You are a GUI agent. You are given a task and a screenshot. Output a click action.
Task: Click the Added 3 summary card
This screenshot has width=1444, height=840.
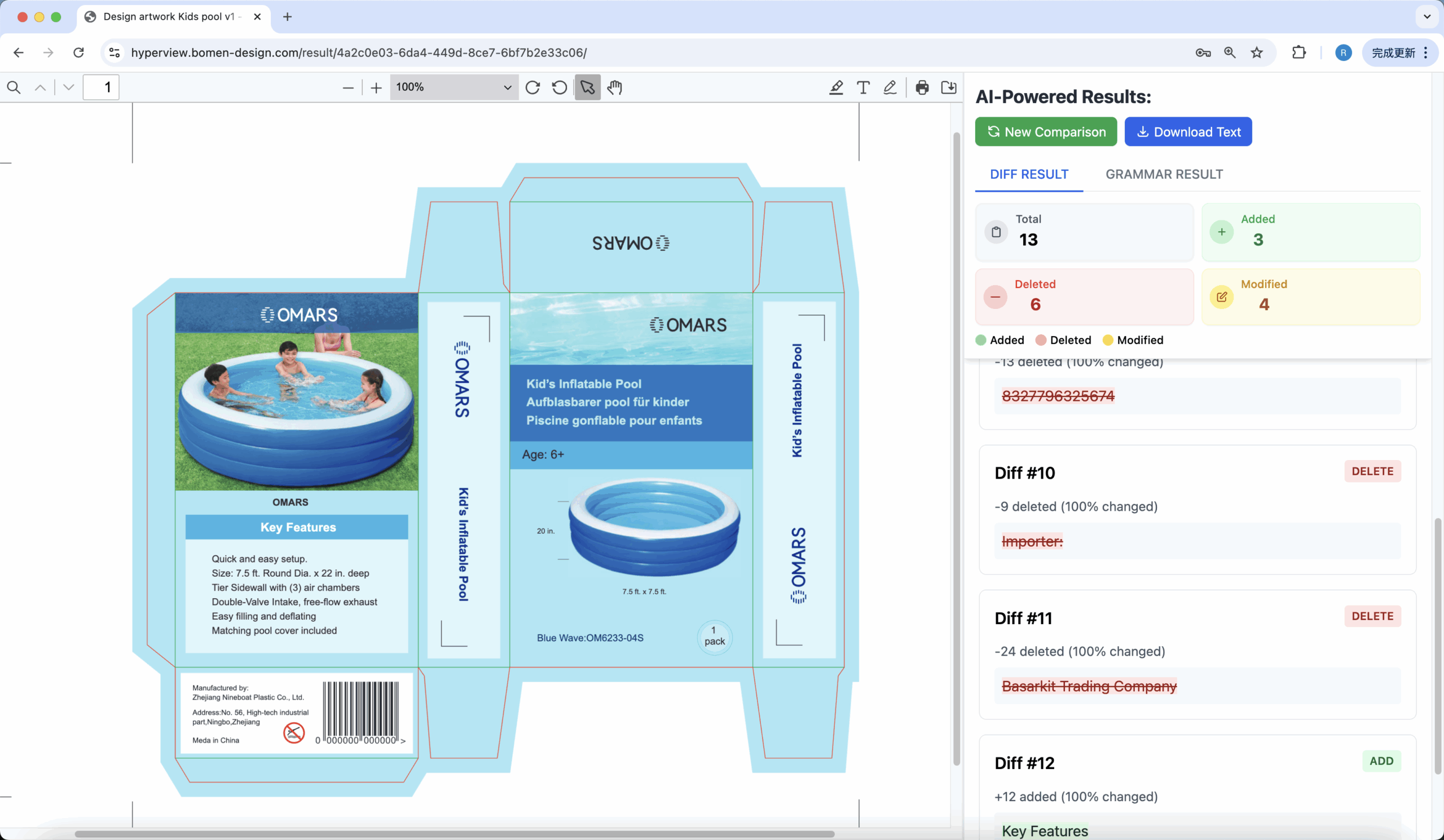point(1310,232)
